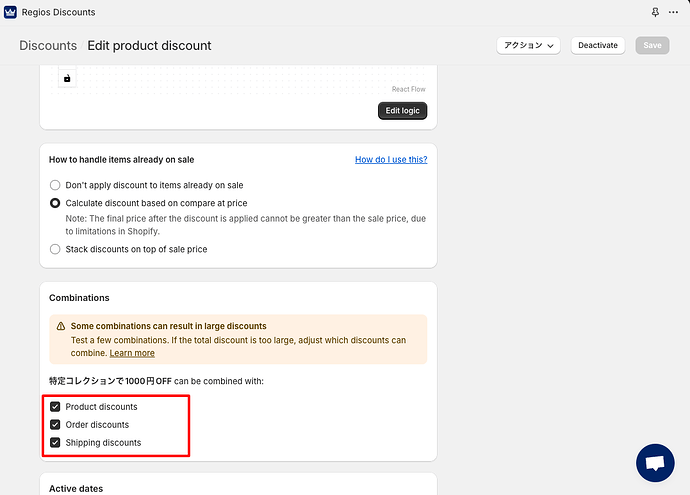This screenshot has width=690, height=495.
Task: Open the three-dot more options menu
Action: 674,12
